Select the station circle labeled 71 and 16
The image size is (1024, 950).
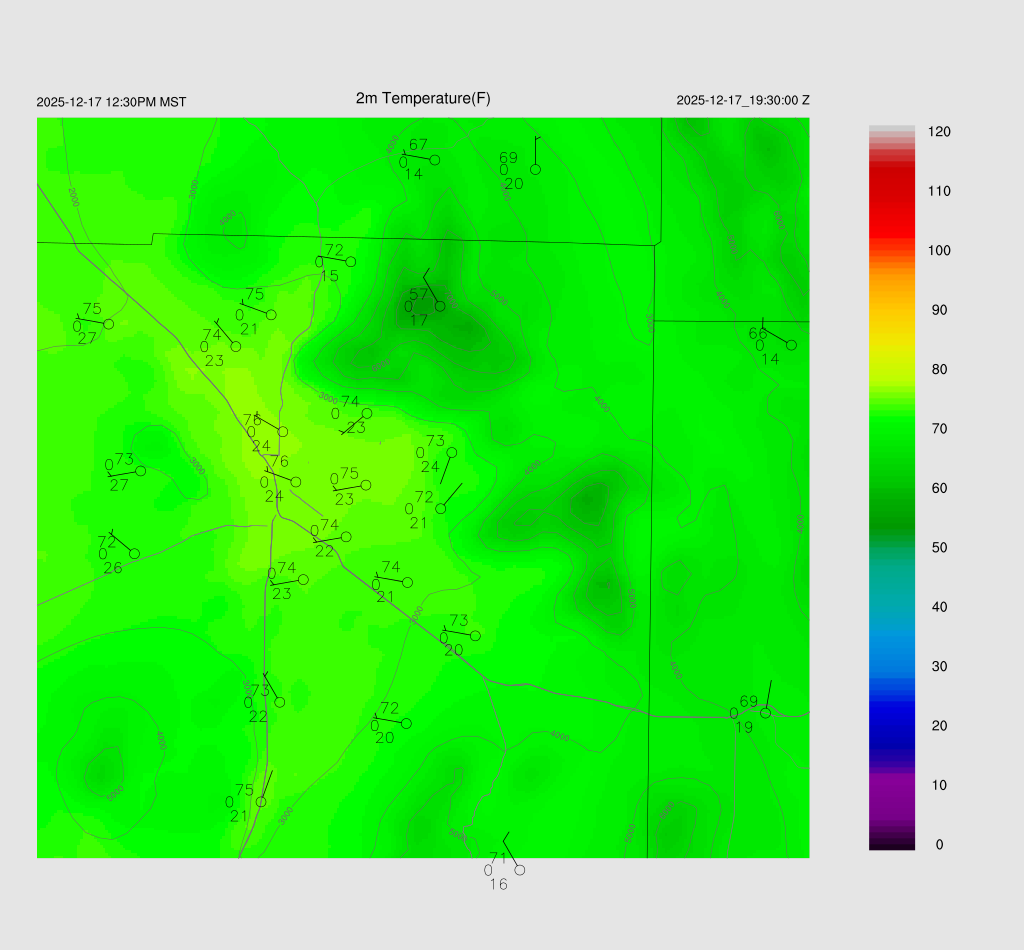coord(519,870)
